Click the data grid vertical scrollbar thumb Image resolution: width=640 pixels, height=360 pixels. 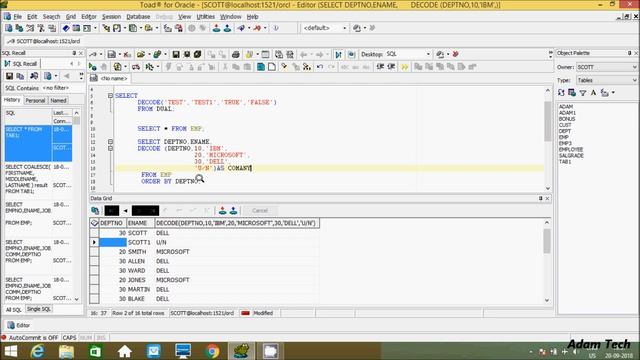coord(547,241)
